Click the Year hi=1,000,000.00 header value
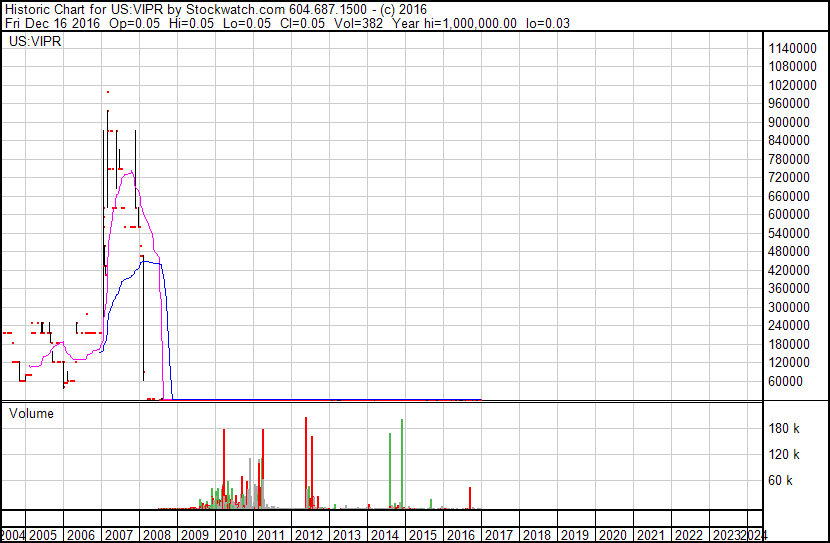 (454, 23)
